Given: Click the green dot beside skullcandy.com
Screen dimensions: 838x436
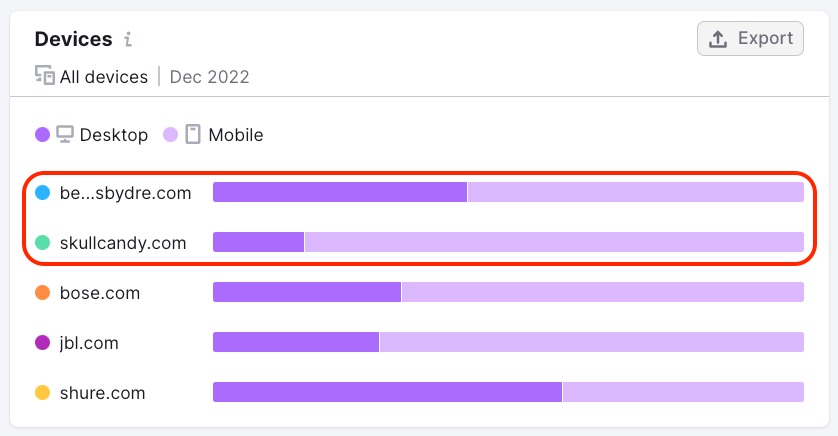Looking at the screenshot, I should tap(42, 243).
